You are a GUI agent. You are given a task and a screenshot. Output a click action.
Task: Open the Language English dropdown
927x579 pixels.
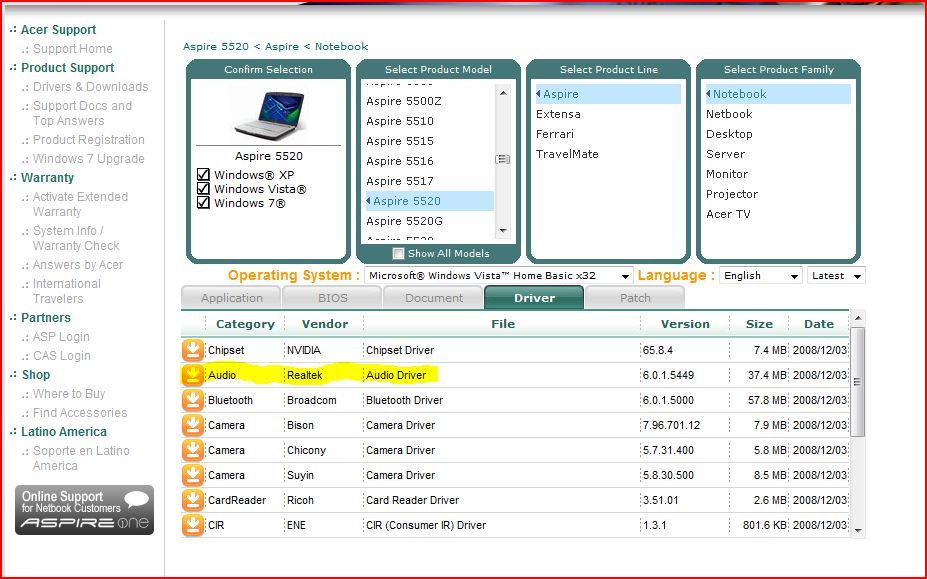tap(761, 276)
